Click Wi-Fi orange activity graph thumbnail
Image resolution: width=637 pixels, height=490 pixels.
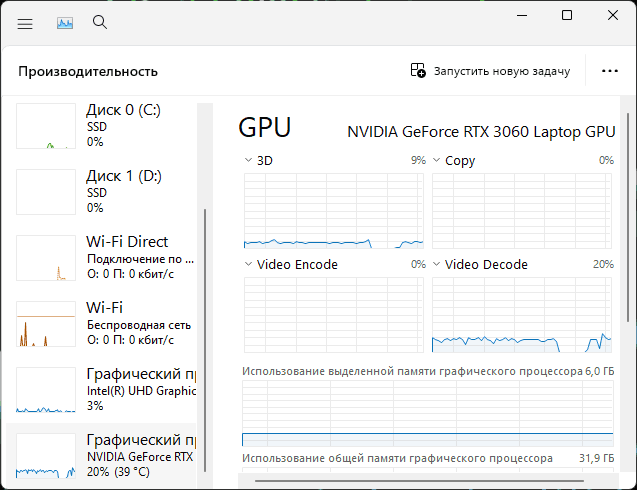pyautogui.click(x=46, y=323)
